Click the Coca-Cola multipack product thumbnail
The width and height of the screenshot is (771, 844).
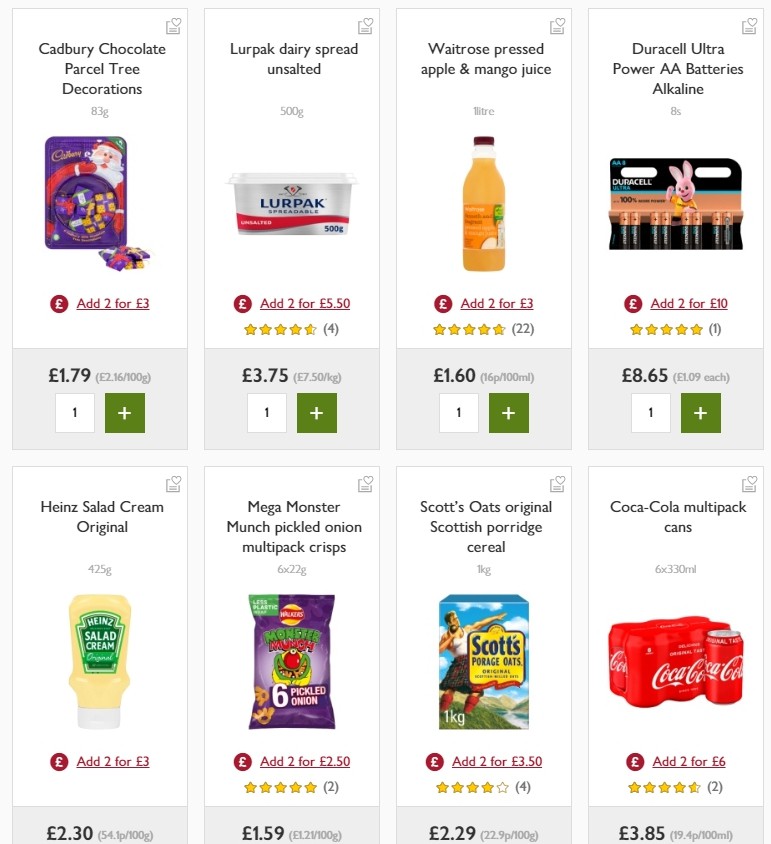(675, 660)
